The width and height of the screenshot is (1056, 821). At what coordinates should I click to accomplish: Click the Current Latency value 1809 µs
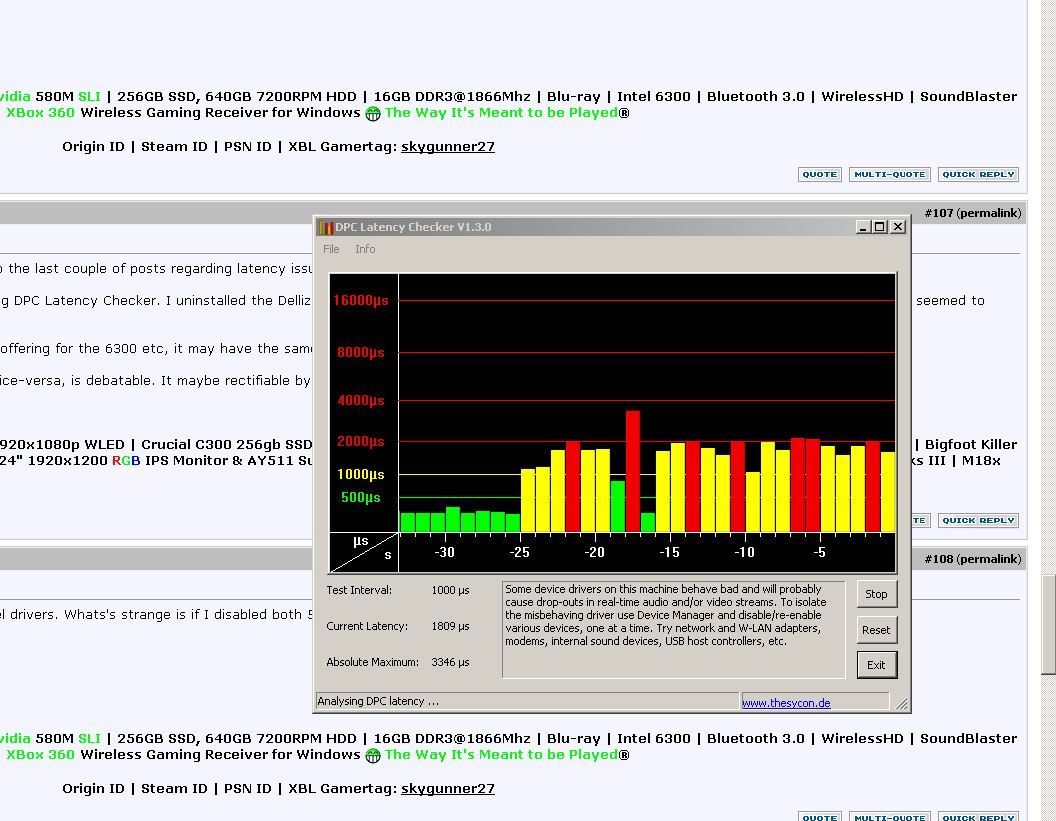[x=451, y=626]
